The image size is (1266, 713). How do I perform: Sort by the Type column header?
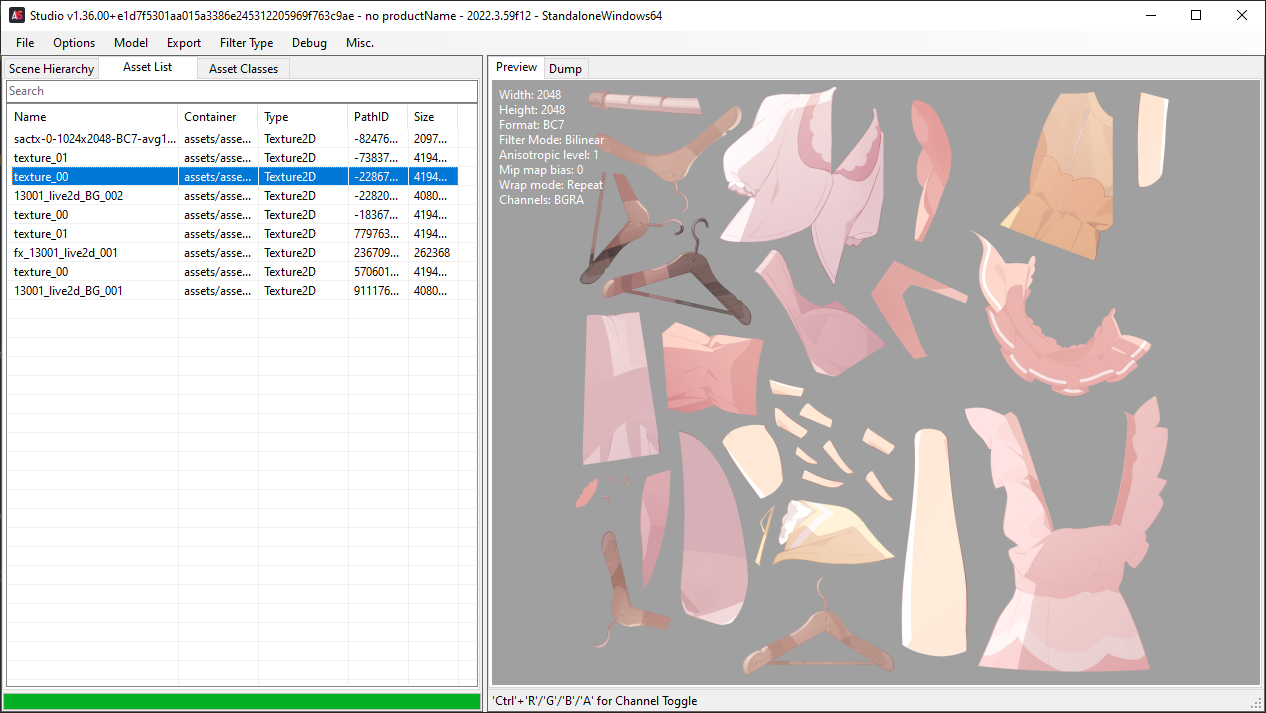[x=303, y=117]
